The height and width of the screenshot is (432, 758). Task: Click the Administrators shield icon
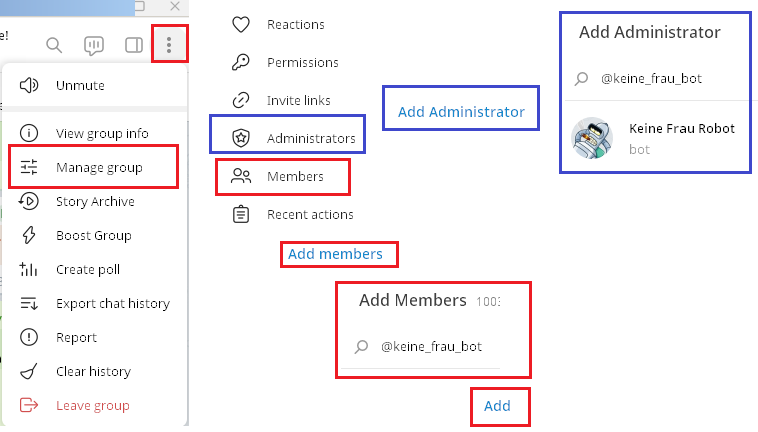point(240,138)
